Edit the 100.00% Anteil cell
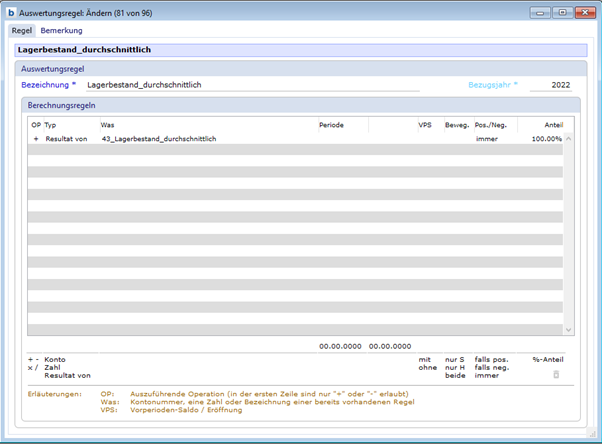The image size is (602, 444). pos(545,139)
